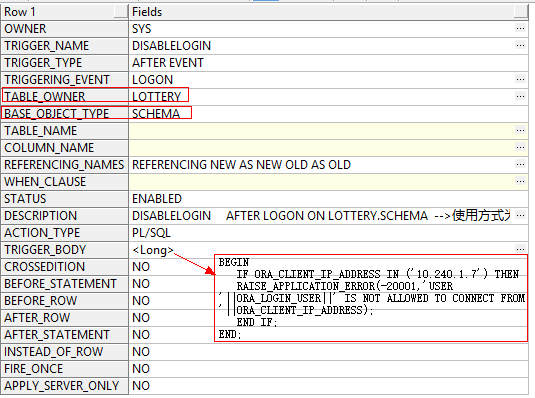Select the 'LOGON' value
Image resolution: width=535 pixels, height=398 pixels.
tap(152, 80)
